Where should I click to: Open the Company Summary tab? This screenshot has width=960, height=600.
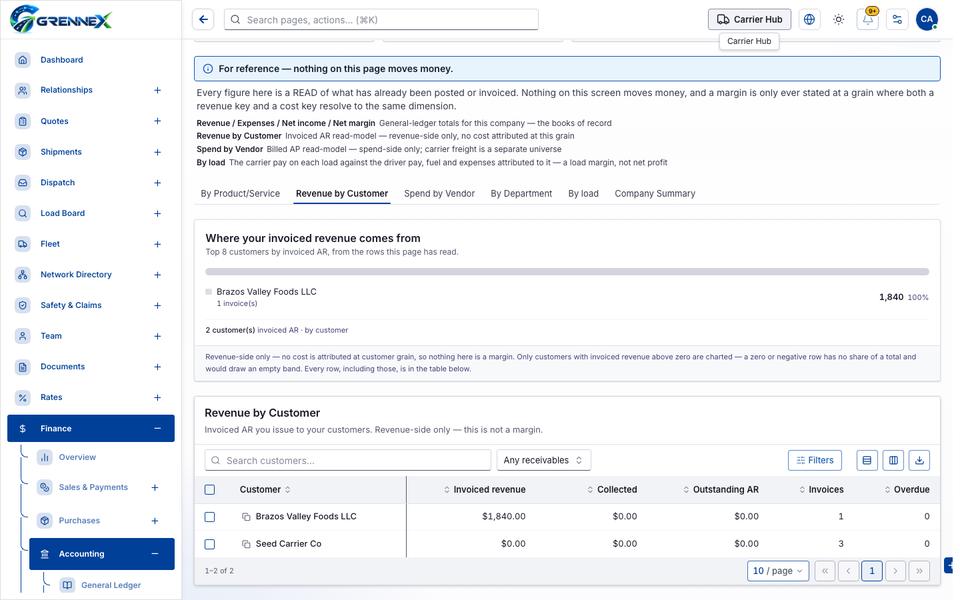pyautogui.click(x=654, y=193)
